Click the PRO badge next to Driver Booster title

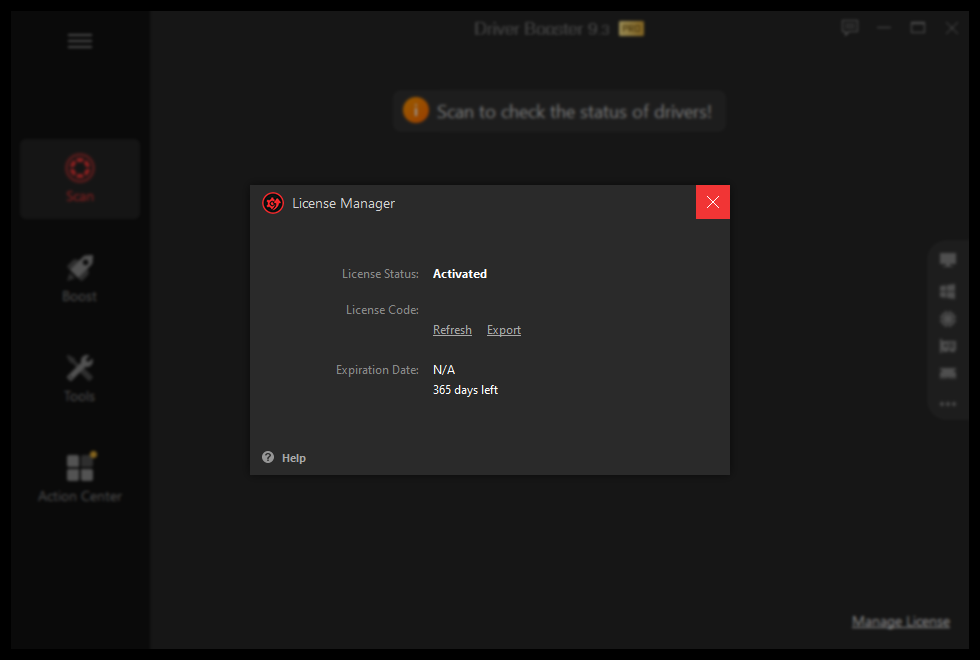point(631,29)
